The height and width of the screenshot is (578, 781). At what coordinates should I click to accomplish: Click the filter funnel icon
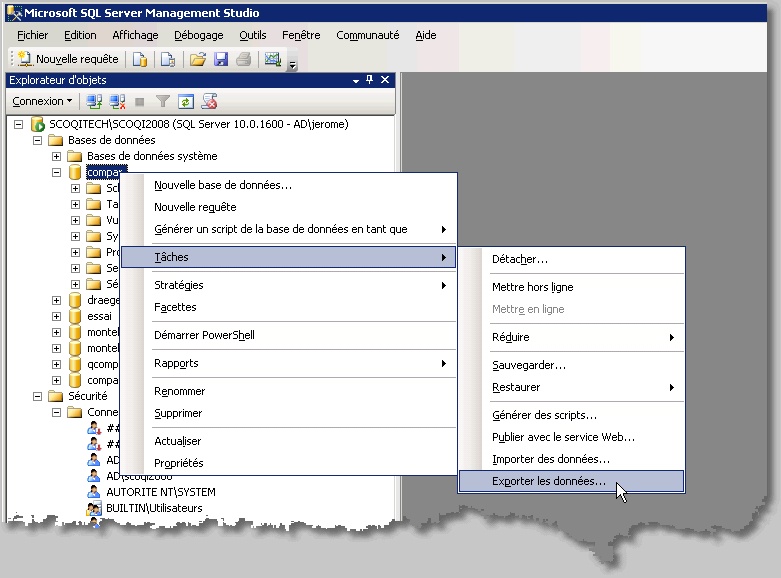click(162, 102)
